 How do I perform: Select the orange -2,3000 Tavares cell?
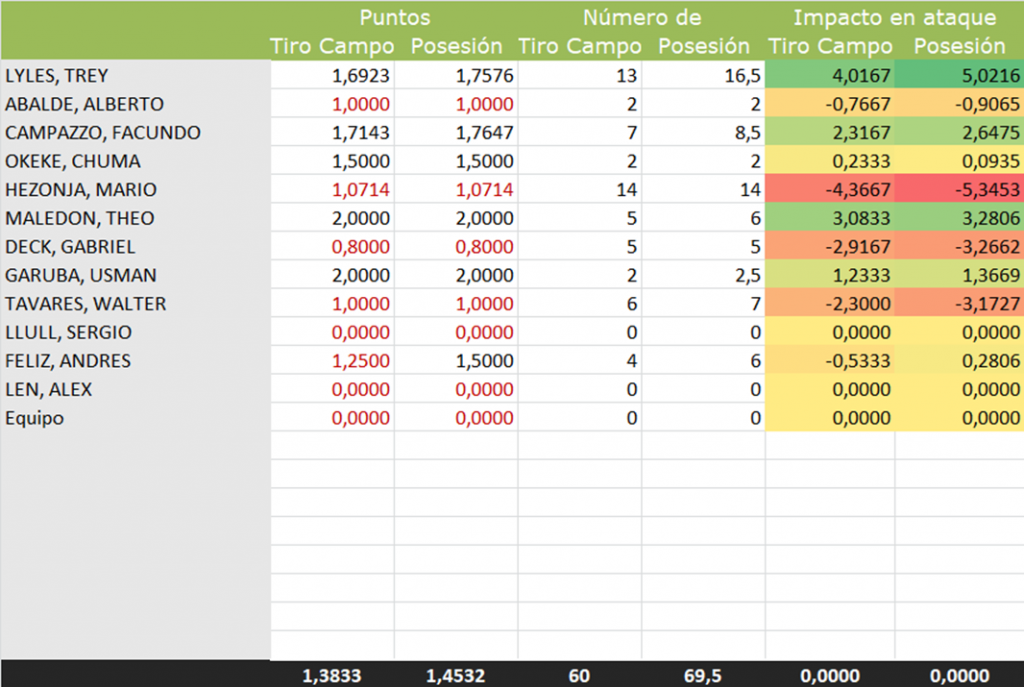click(x=830, y=304)
